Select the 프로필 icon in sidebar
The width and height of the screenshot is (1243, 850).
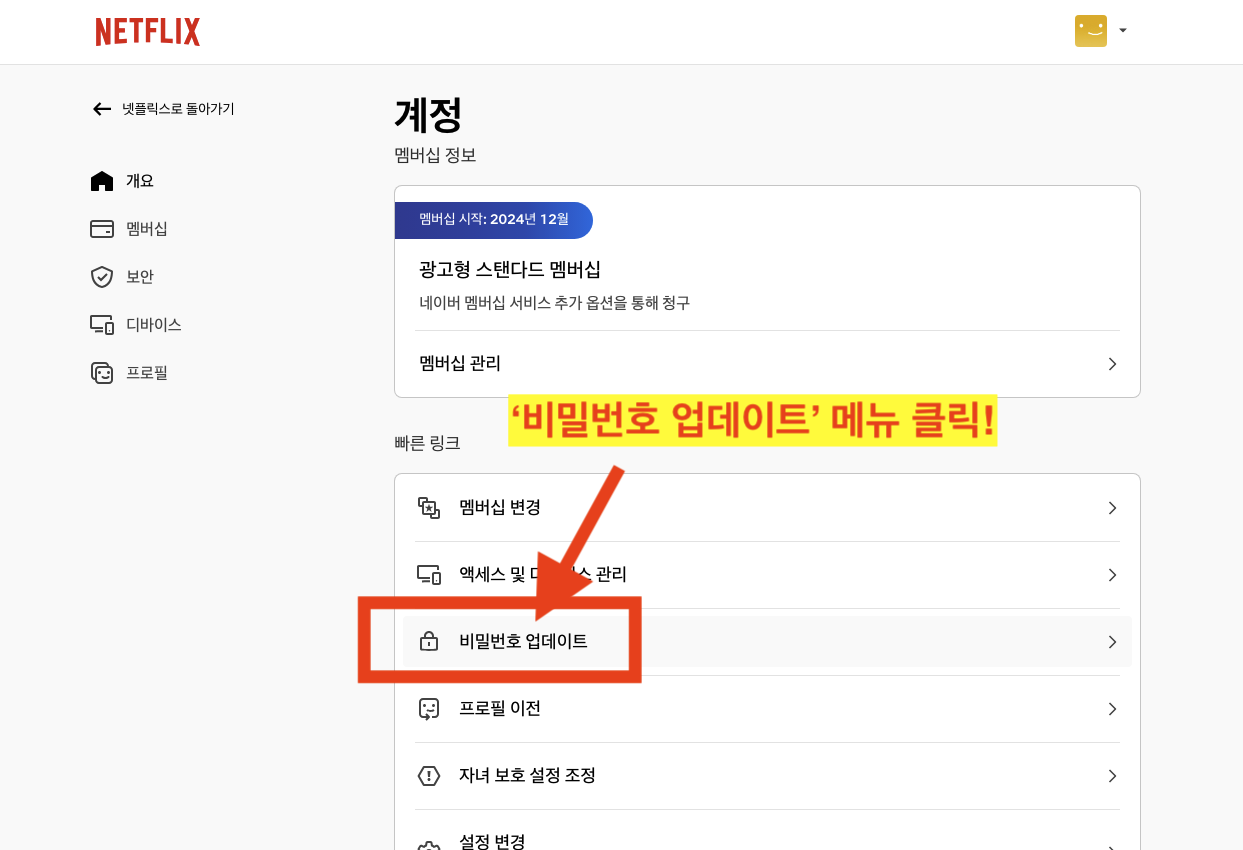coord(102,372)
